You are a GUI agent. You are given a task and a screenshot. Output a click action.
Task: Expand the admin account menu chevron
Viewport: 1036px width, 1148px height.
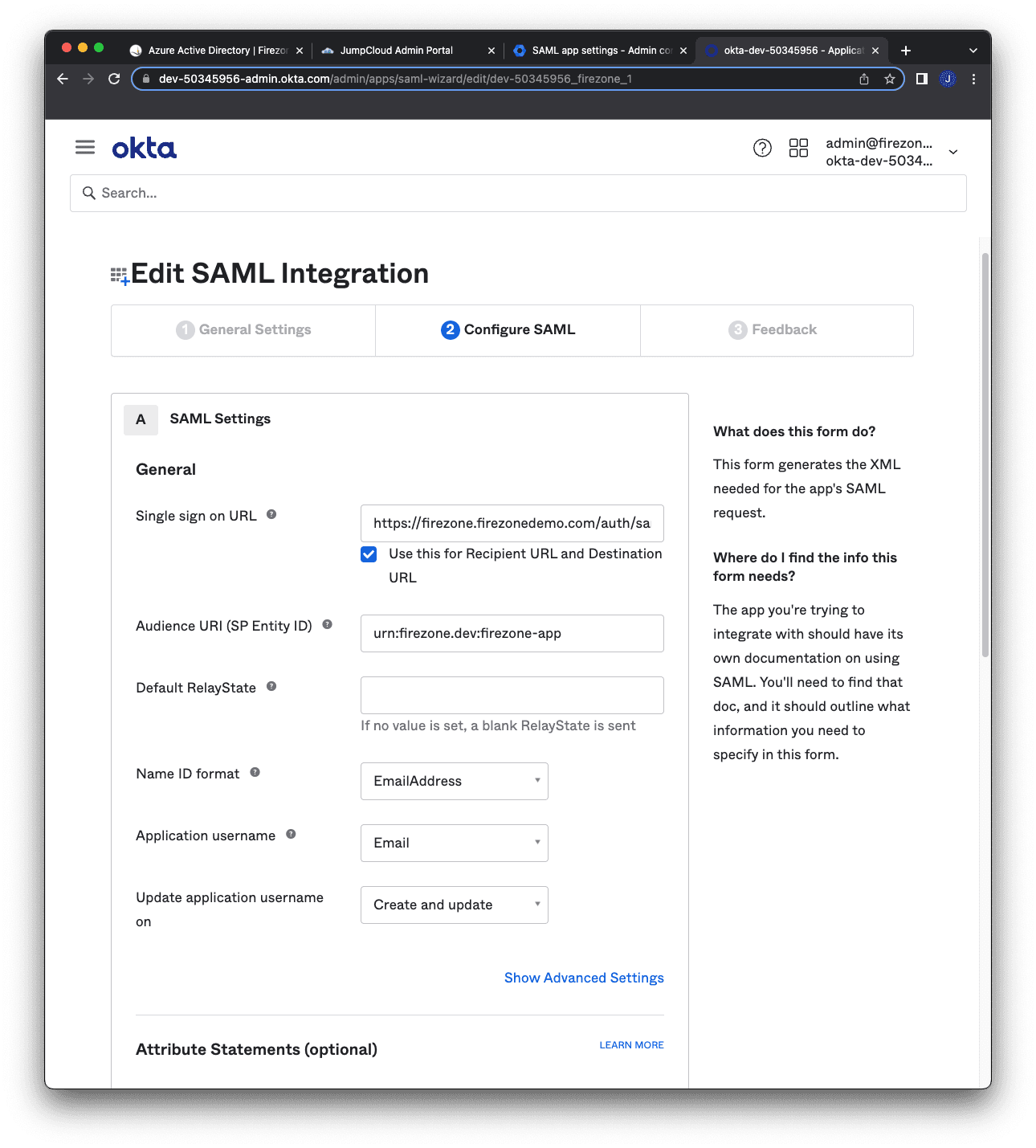953,152
